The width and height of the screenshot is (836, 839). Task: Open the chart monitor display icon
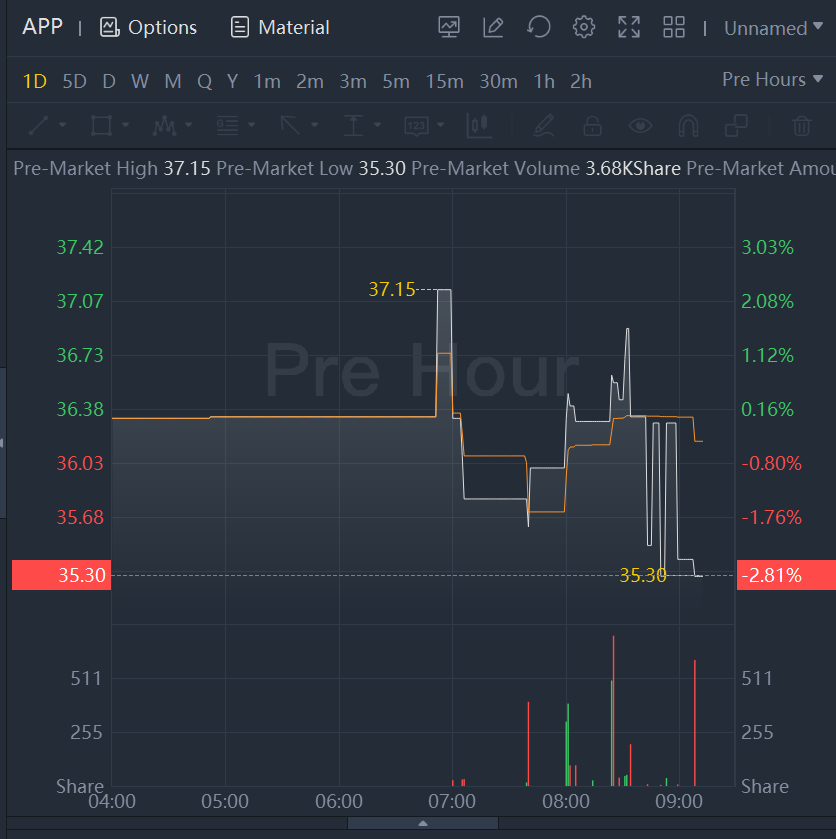(x=450, y=28)
